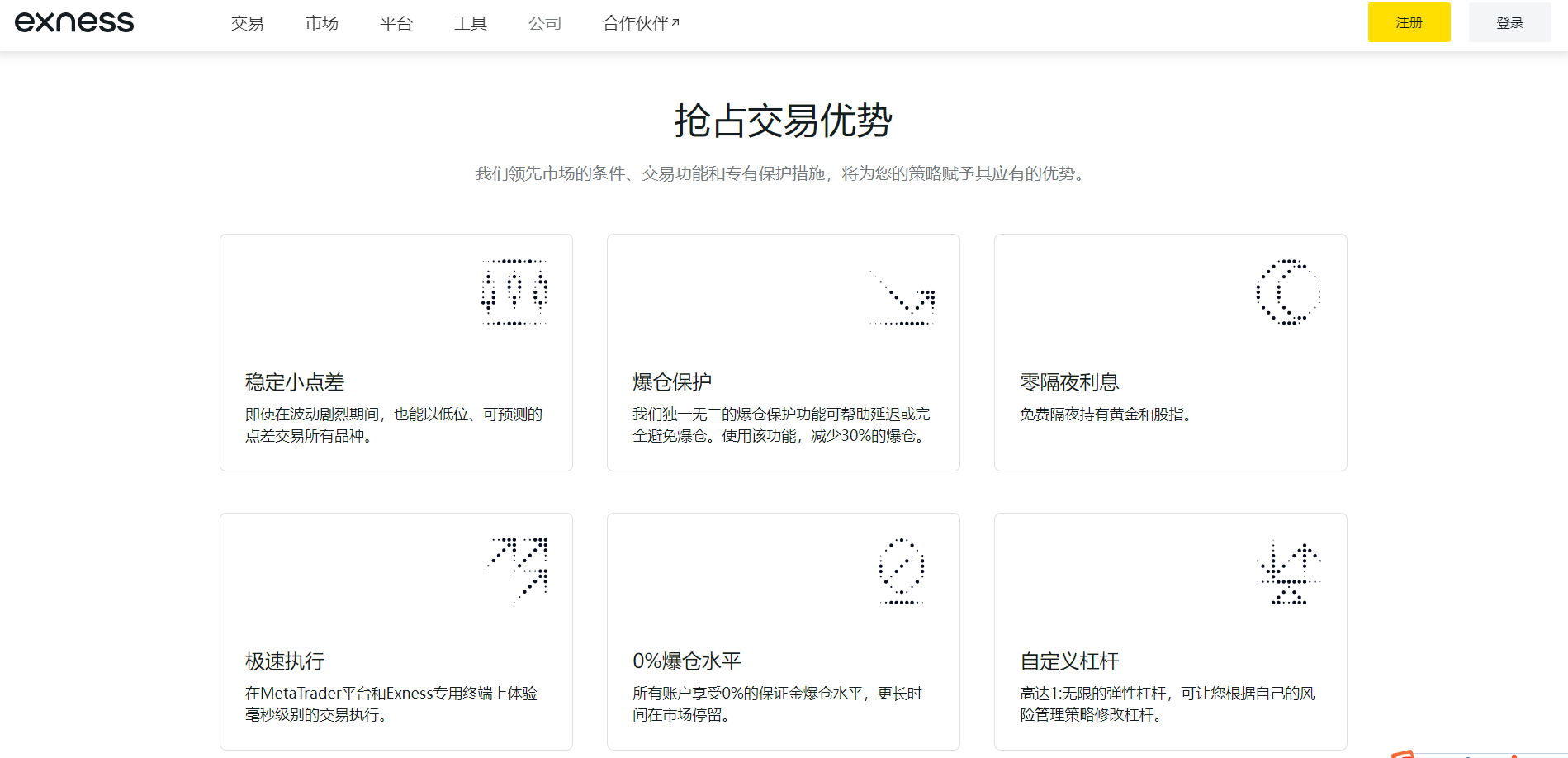Click the 极速执行 card title
Screen dimensions: 1568x758
(x=285, y=661)
